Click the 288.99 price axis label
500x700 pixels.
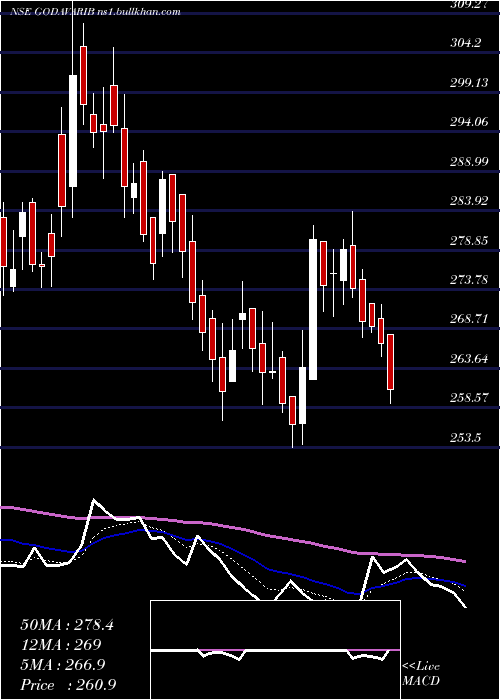coord(469,162)
